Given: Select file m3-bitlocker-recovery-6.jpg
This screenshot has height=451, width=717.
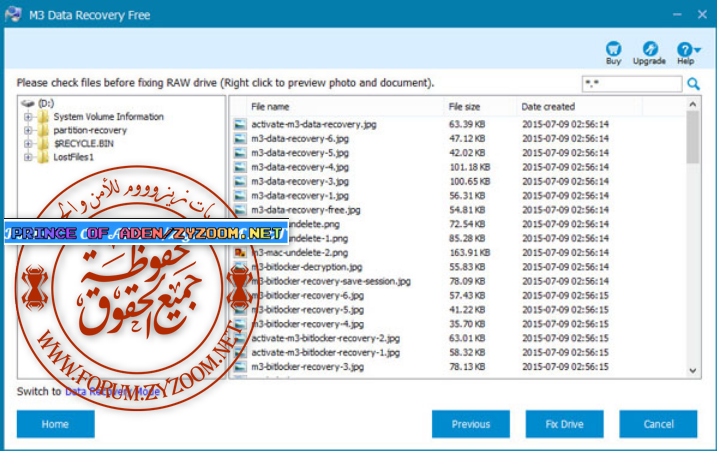Looking at the screenshot, I should (307, 295).
